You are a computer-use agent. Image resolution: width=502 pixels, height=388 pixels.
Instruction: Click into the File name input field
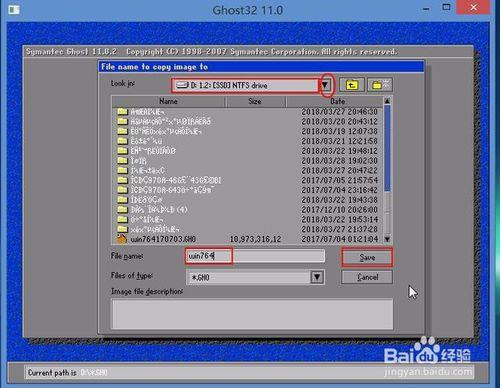(255, 256)
